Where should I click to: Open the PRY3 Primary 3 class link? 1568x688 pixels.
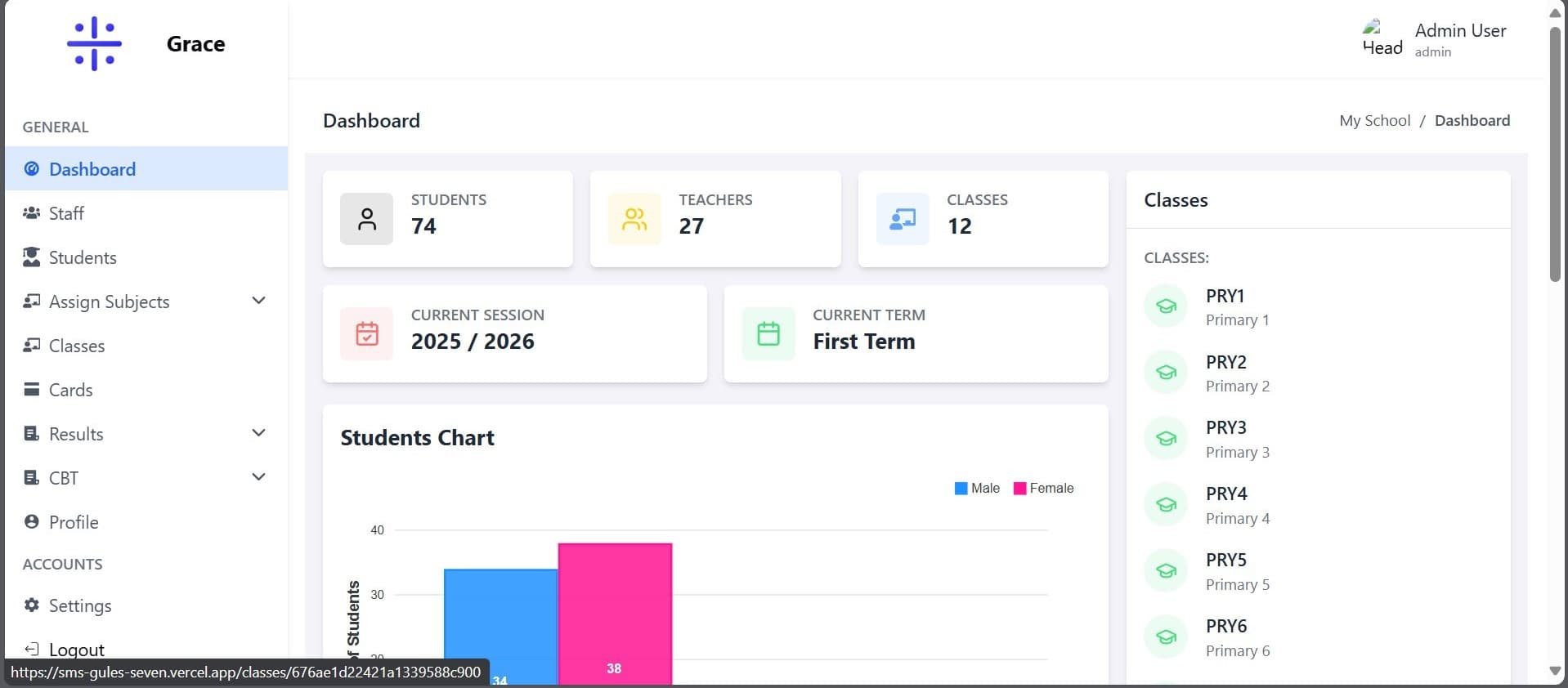(1237, 439)
